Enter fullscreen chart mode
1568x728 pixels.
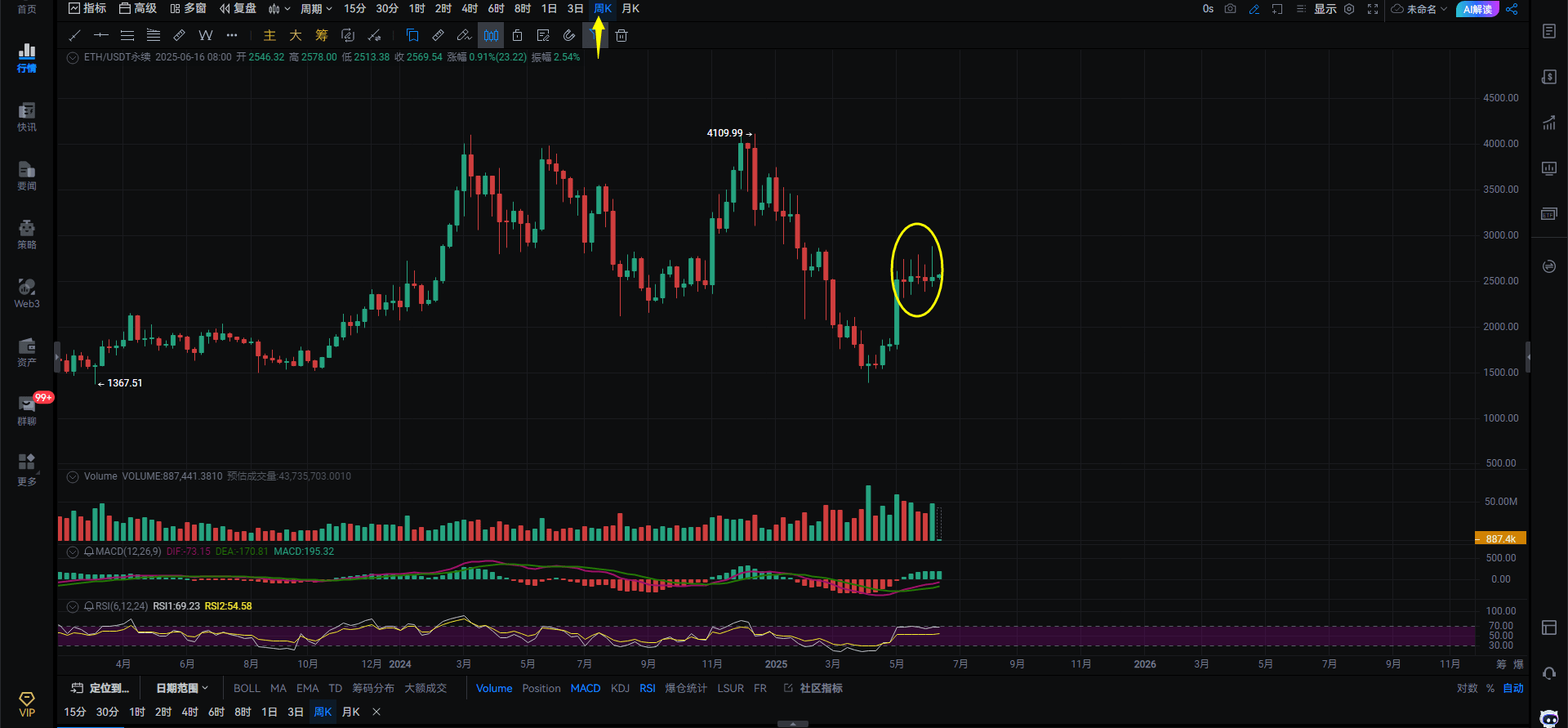pyautogui.click(x=1373, y=9)
